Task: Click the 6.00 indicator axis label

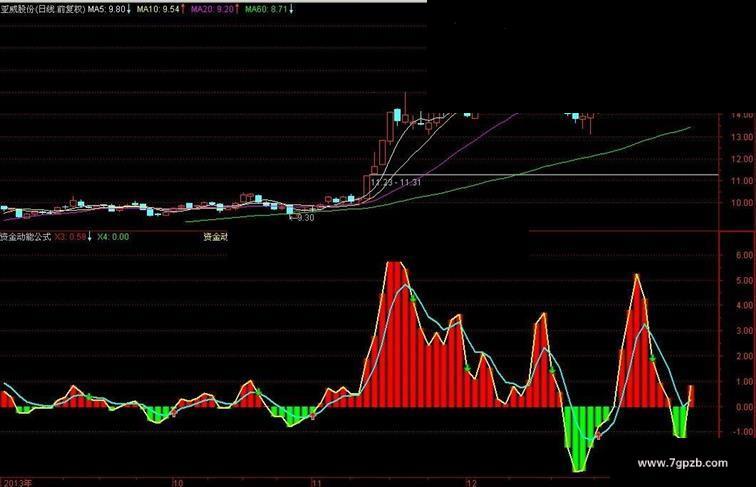Action: tap(744, 256)
